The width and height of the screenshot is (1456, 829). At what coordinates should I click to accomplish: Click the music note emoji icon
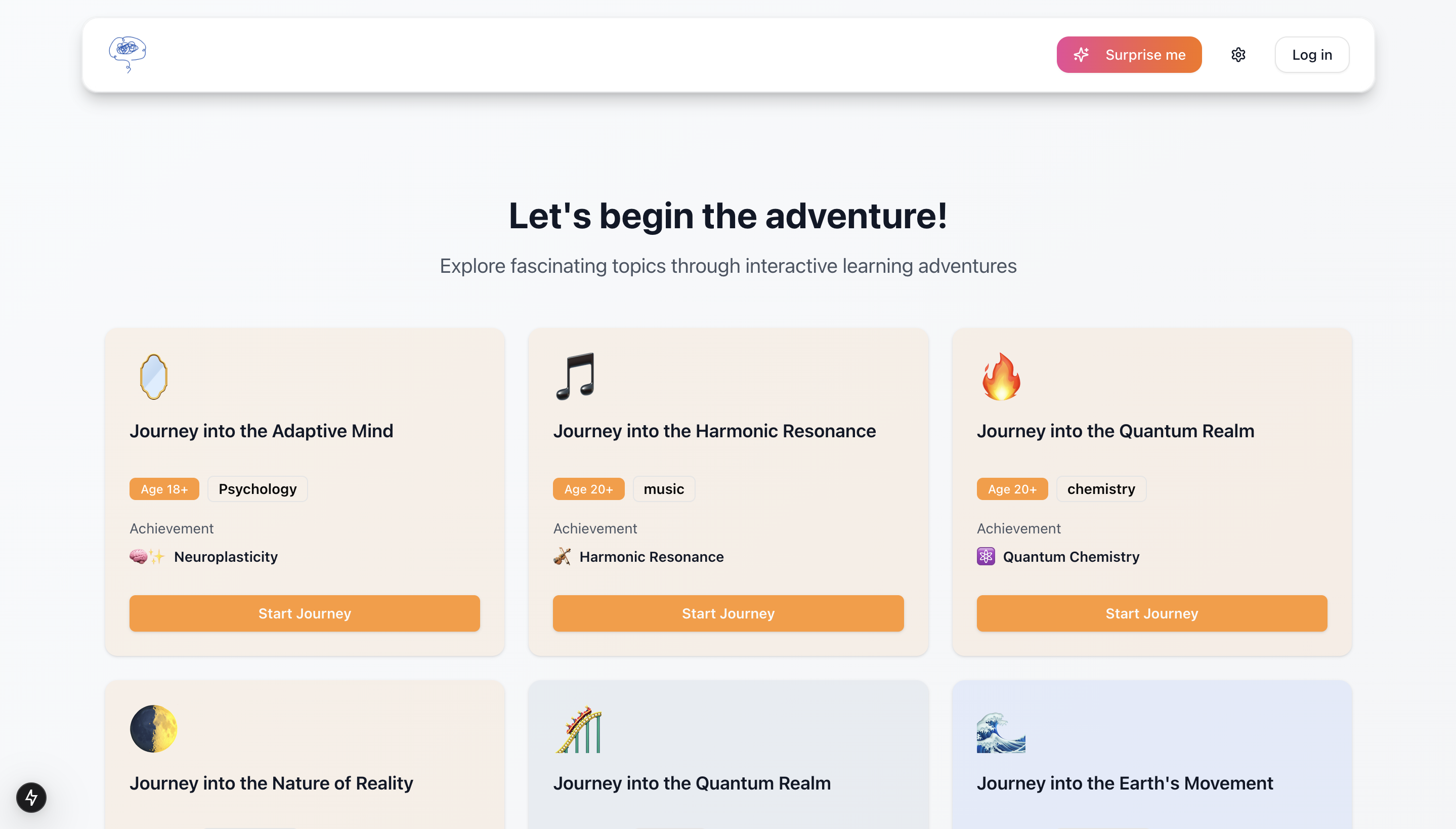coord(575,377)
